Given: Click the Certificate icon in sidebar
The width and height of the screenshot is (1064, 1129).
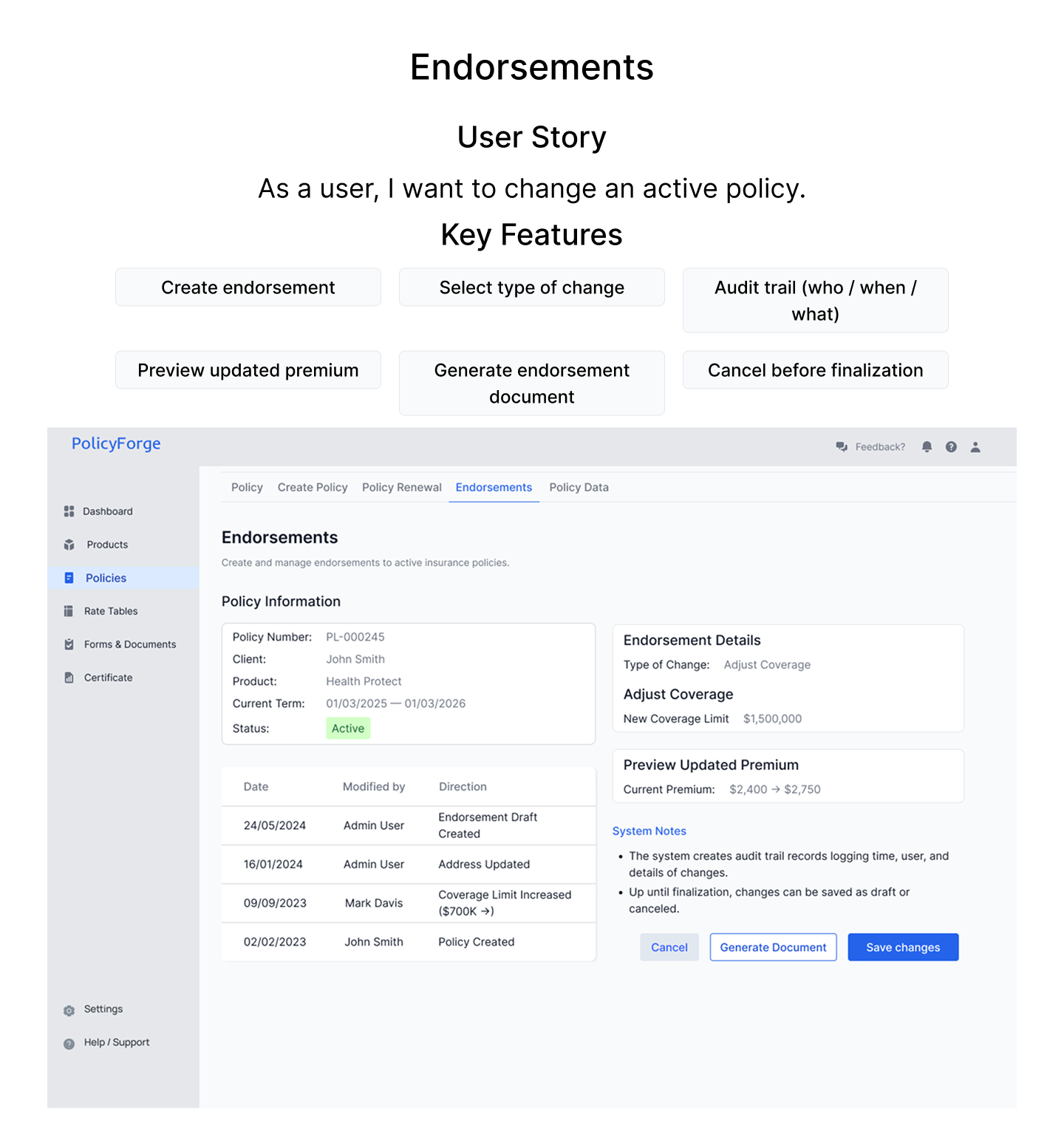Looking at the screenshot, I should pyautogui.click(x=69, y=678).
